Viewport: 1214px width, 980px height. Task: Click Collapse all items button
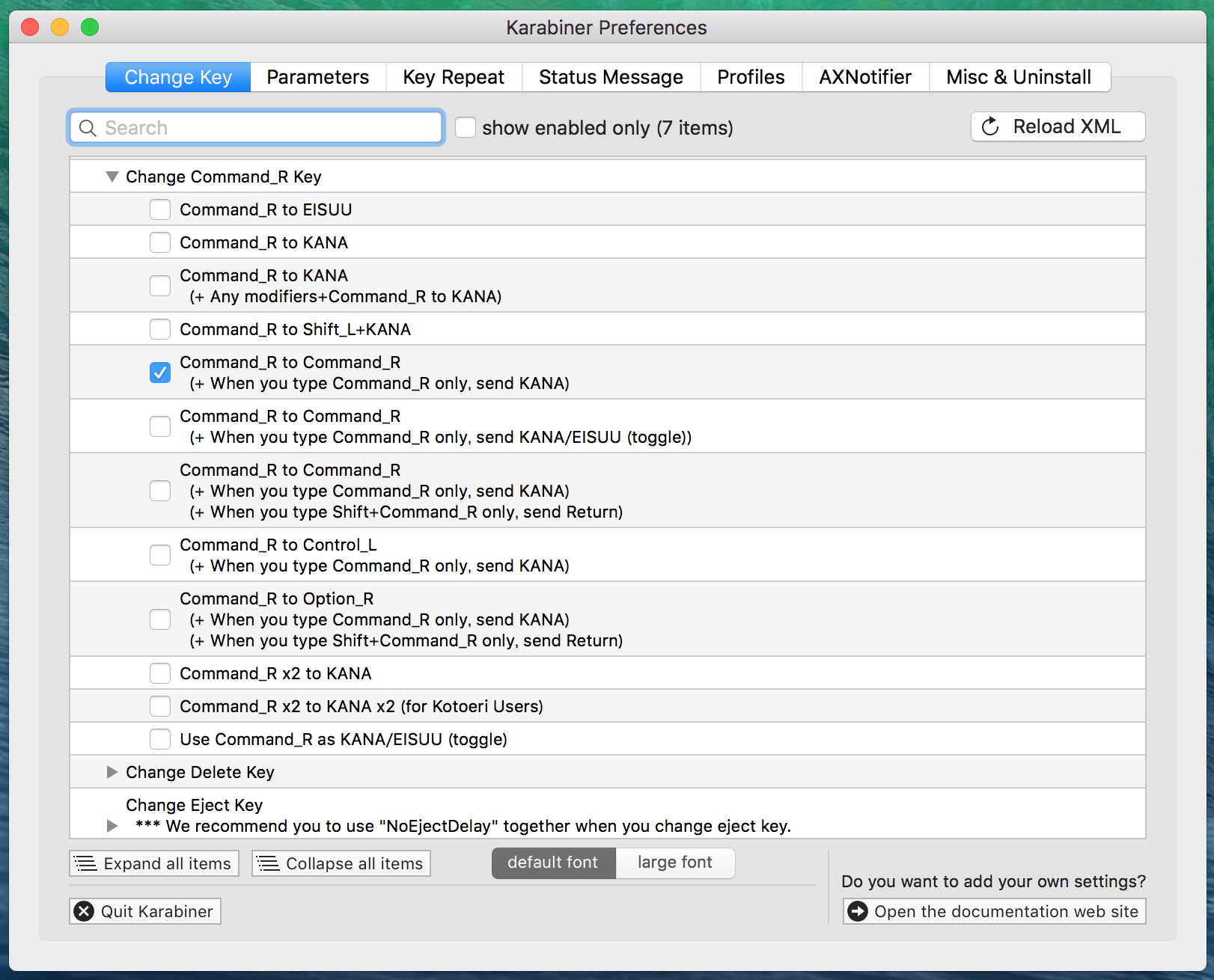341,863
